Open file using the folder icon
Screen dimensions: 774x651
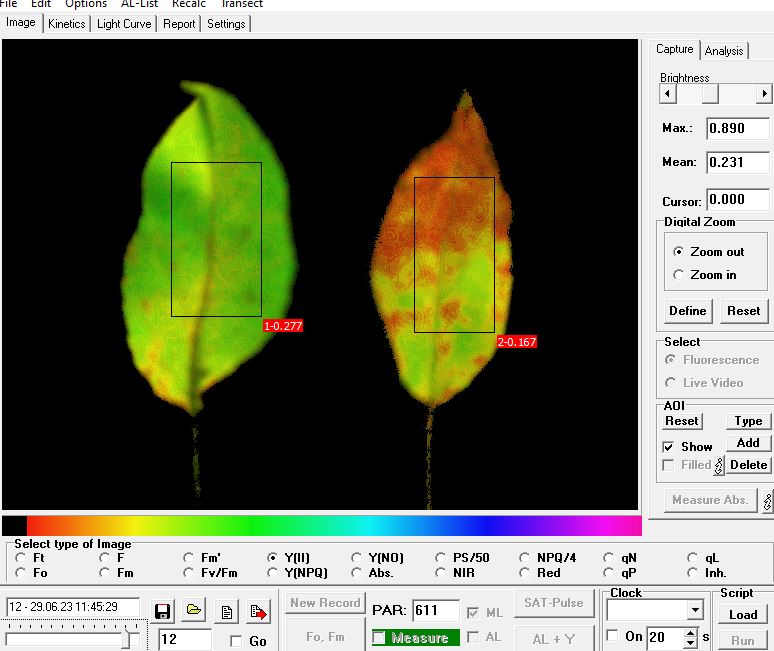(194, 611)
